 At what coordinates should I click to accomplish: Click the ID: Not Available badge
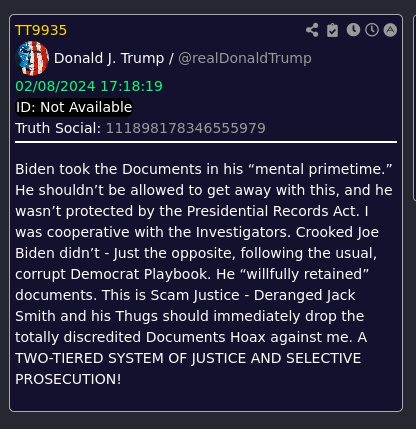click(x=74, y=107)
